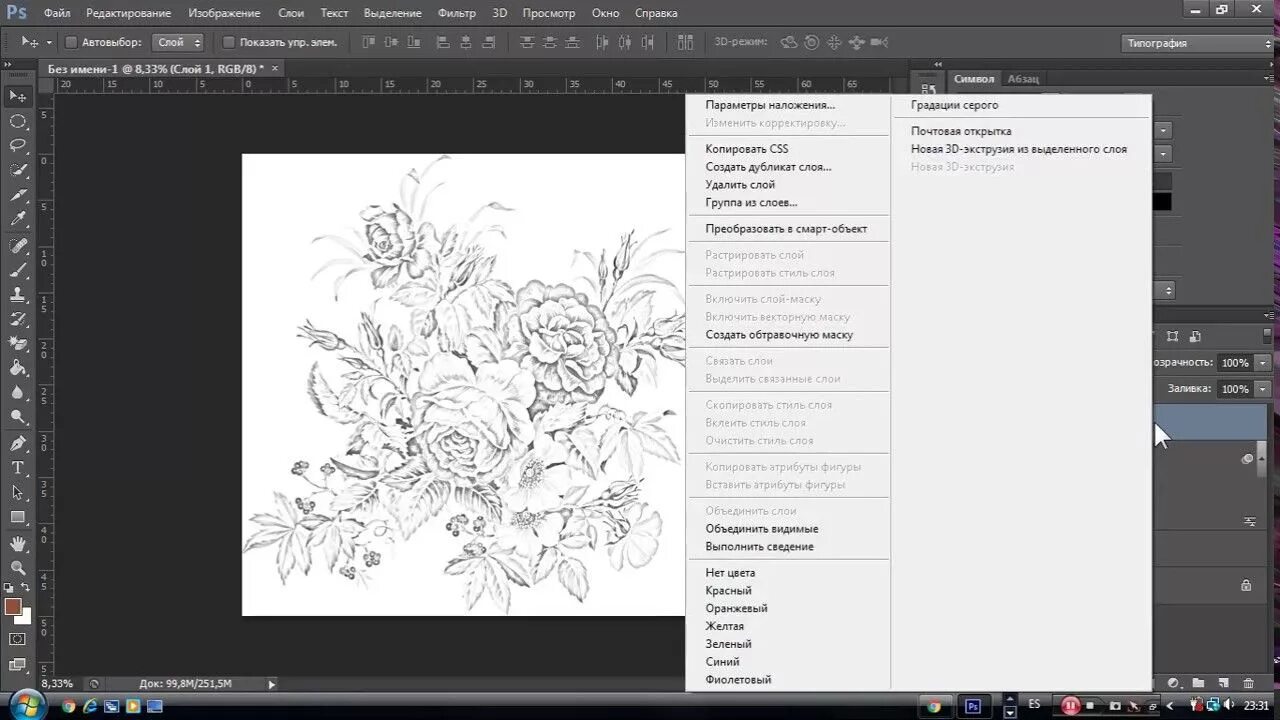Select the Lasso tool

(18, 146)
